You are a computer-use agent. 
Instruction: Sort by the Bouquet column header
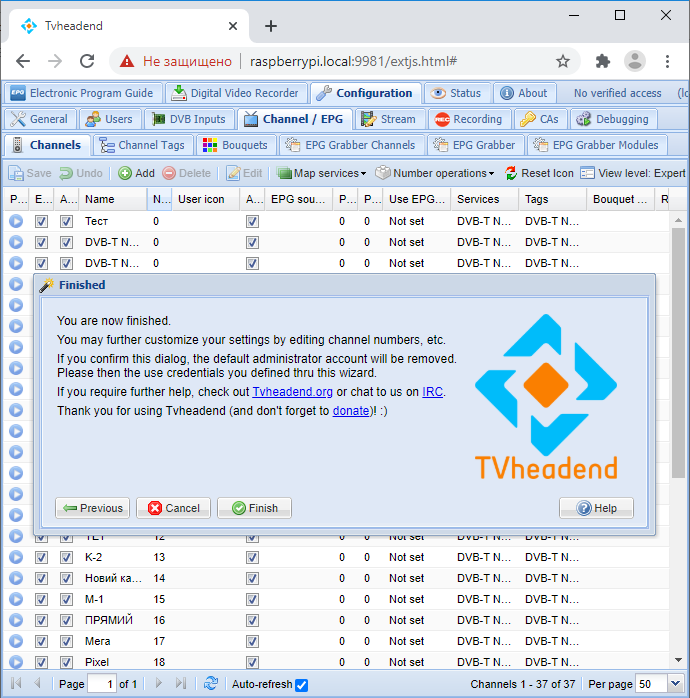click(621, 199)
